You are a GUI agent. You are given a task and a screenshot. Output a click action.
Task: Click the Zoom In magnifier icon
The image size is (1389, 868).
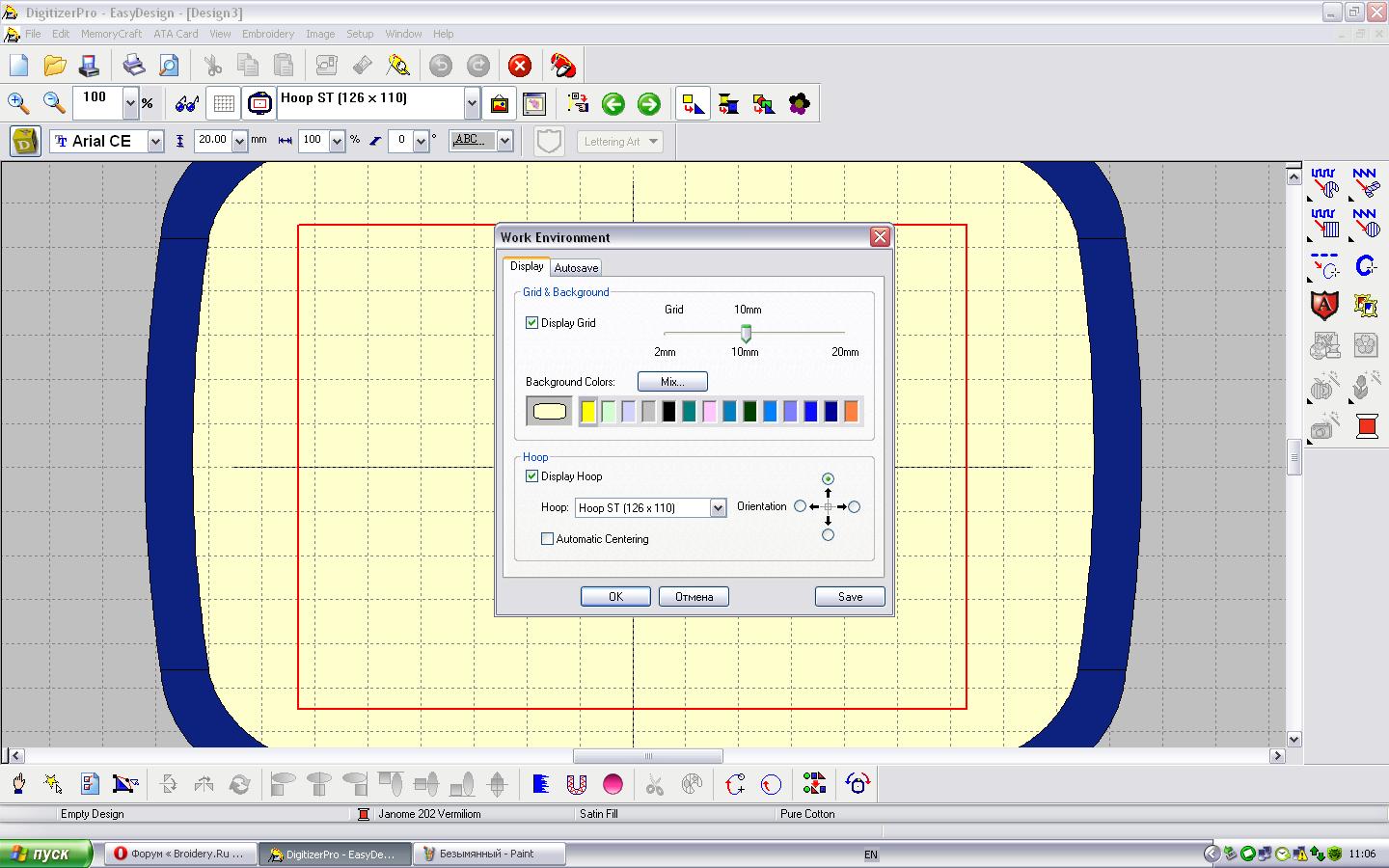tap(17, 103)
